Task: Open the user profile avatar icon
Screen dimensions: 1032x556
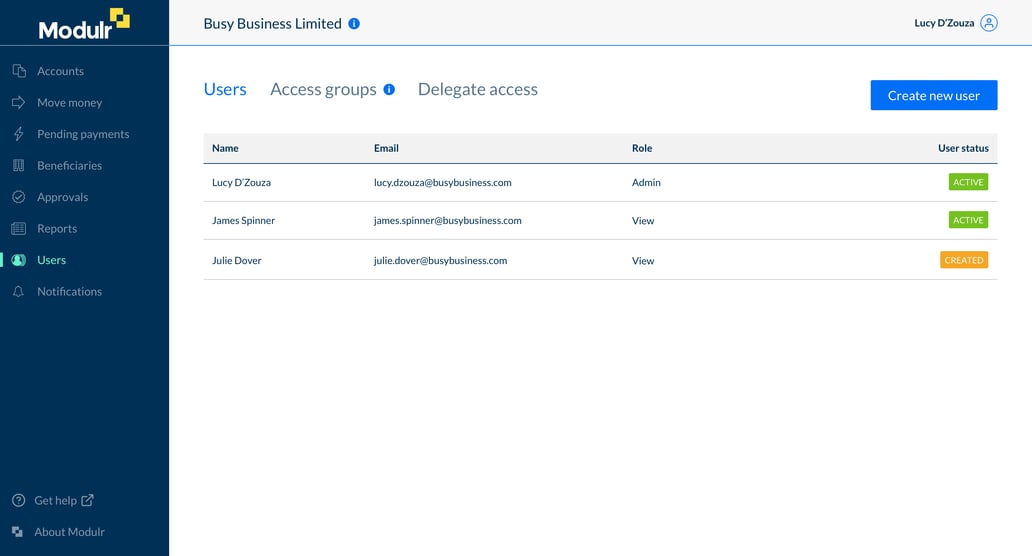Action: point(989,23)
